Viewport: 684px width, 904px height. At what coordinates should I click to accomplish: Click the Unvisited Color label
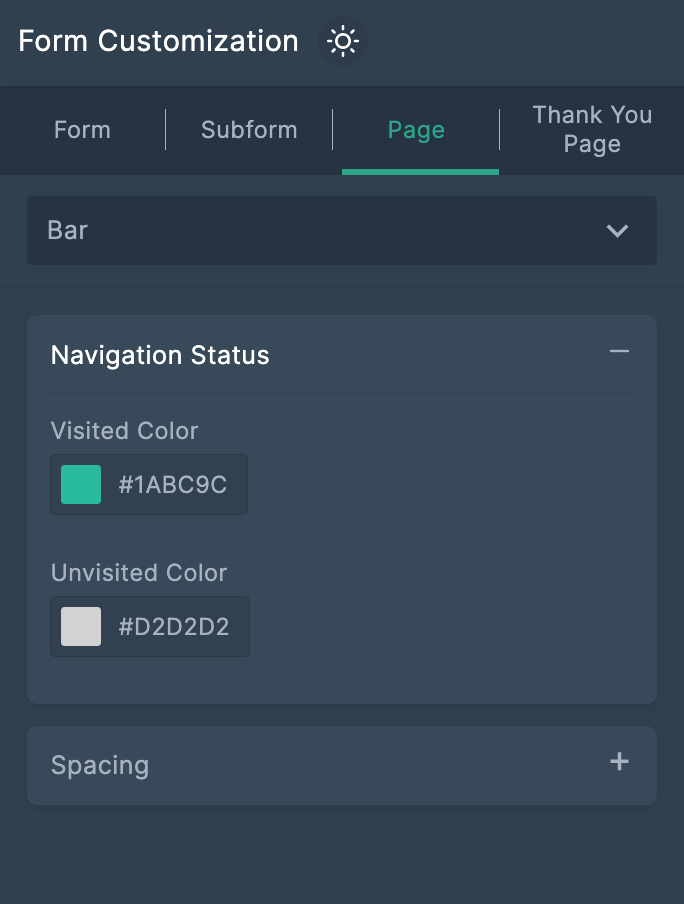(139, 573)
